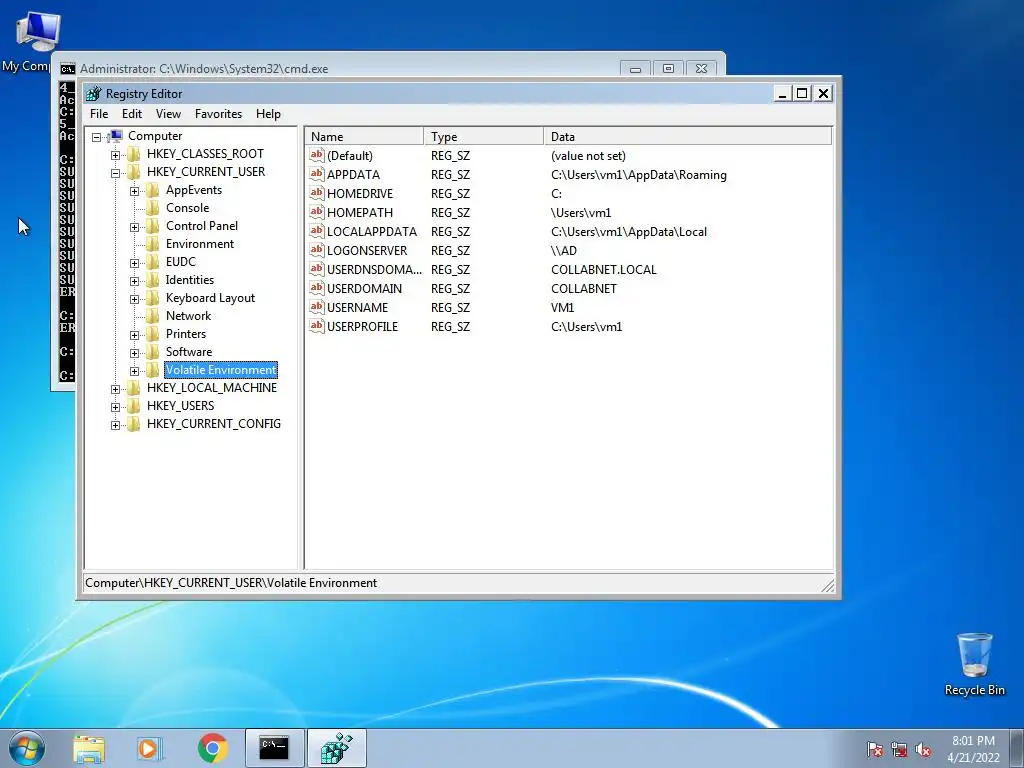Click the HKEY_LOCAL_MACHINE folder icon
The image size is (1024, 768).
134,388
